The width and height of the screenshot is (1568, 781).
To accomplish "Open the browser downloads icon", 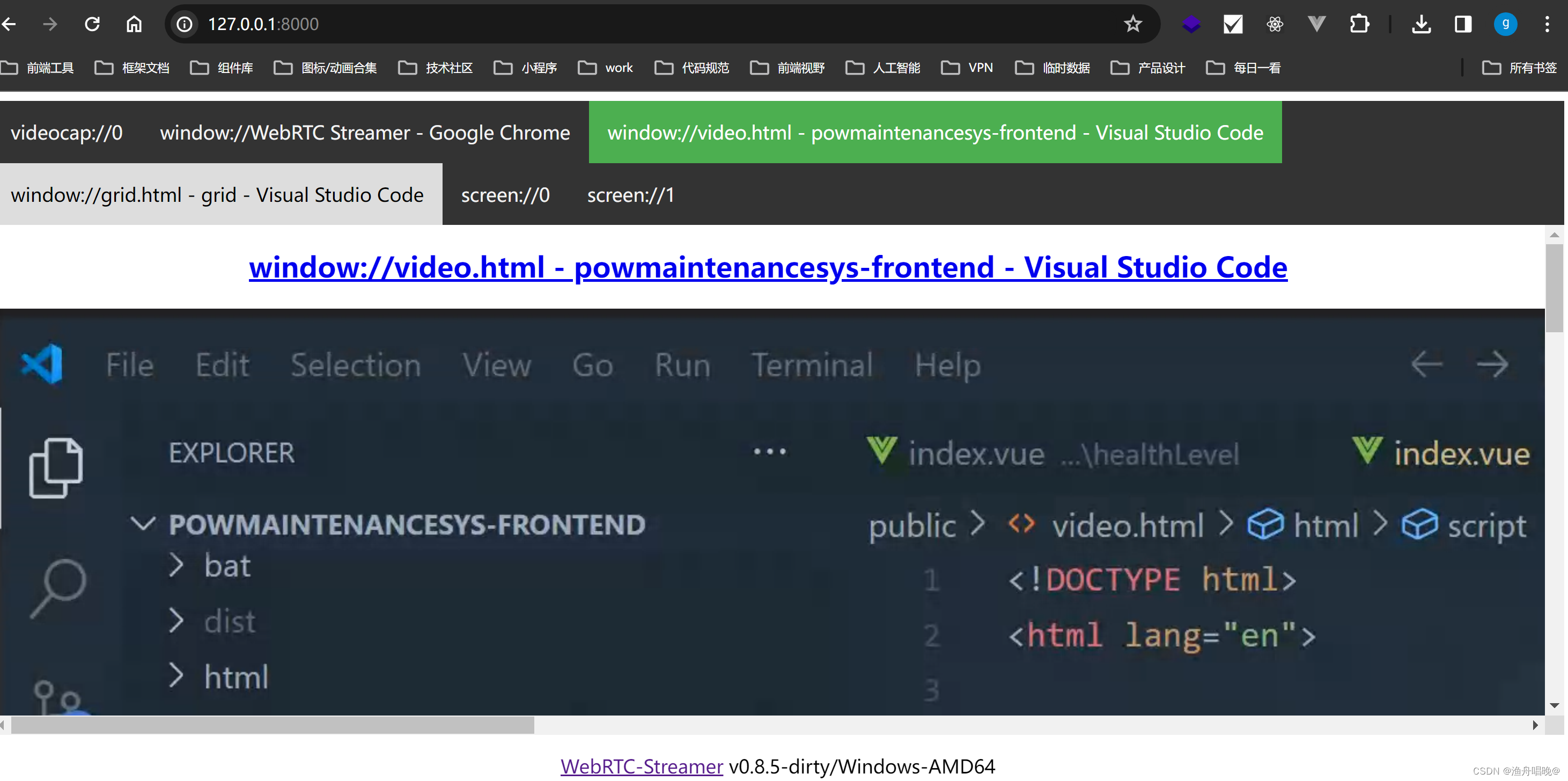I will pyautogui.click(x=1422, y=24).
